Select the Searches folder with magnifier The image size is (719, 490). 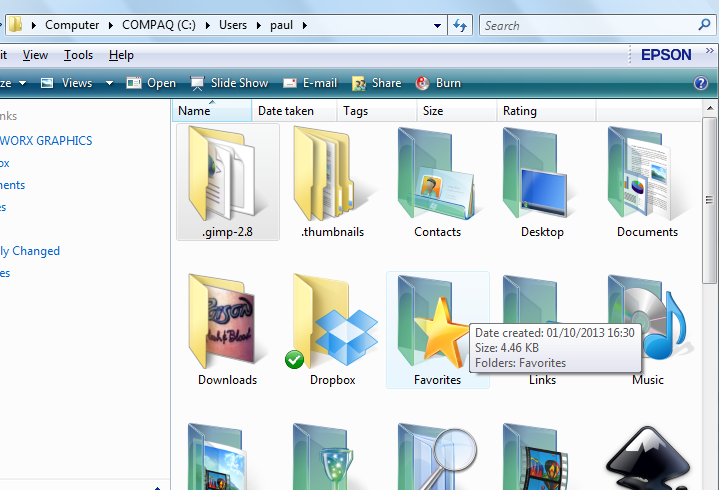437,457
